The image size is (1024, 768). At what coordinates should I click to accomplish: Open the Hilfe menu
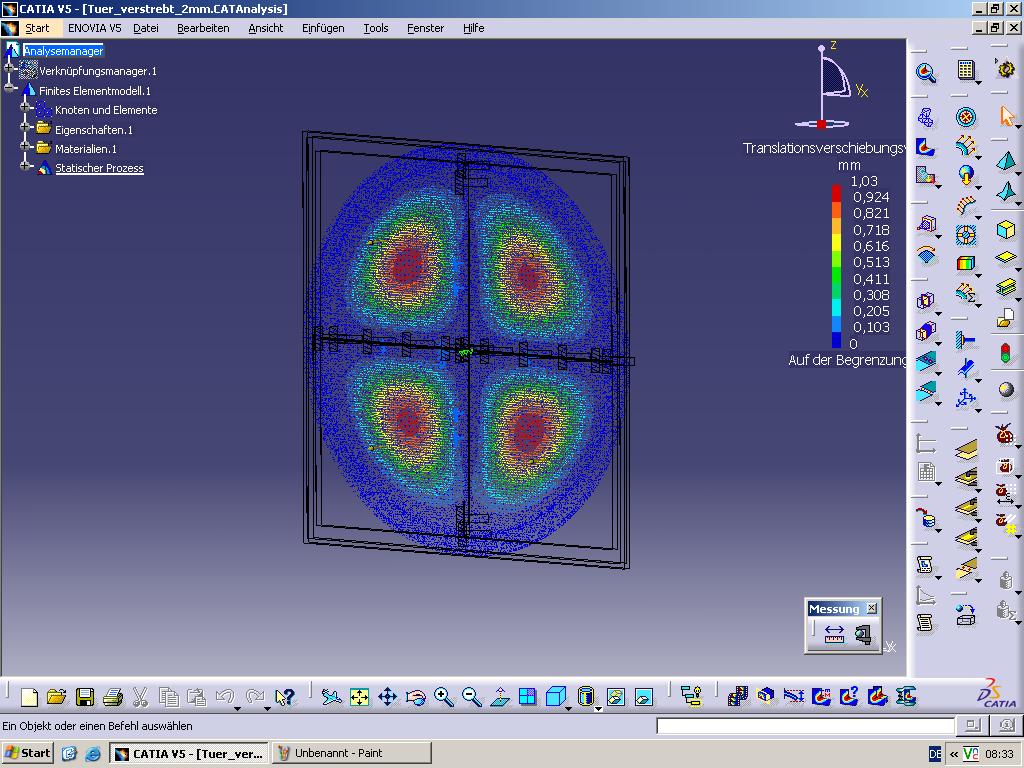point(473,28)
